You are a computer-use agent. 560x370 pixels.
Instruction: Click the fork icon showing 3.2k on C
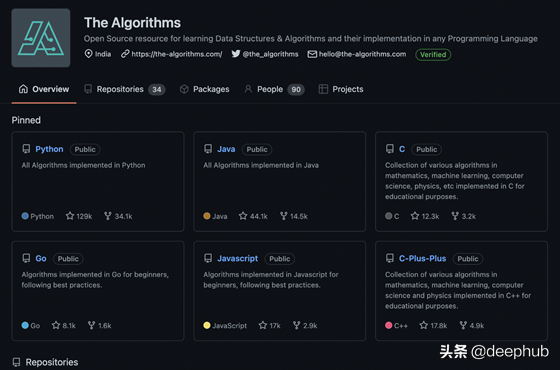point(455,216)
